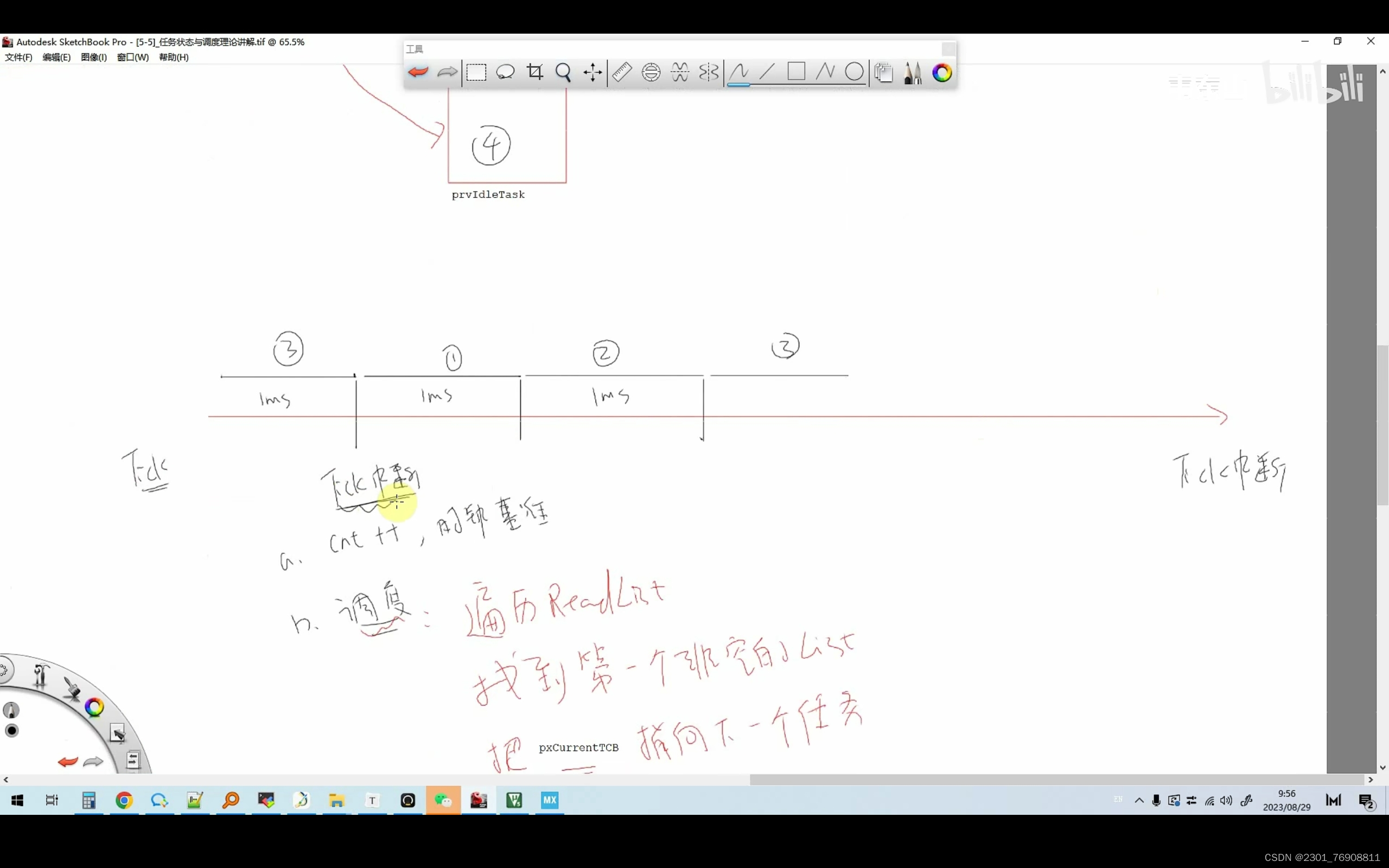This screenshot has width=1389, height=868.
Task: Click the lagoon brush paintbrush icon
Action: 72,688
